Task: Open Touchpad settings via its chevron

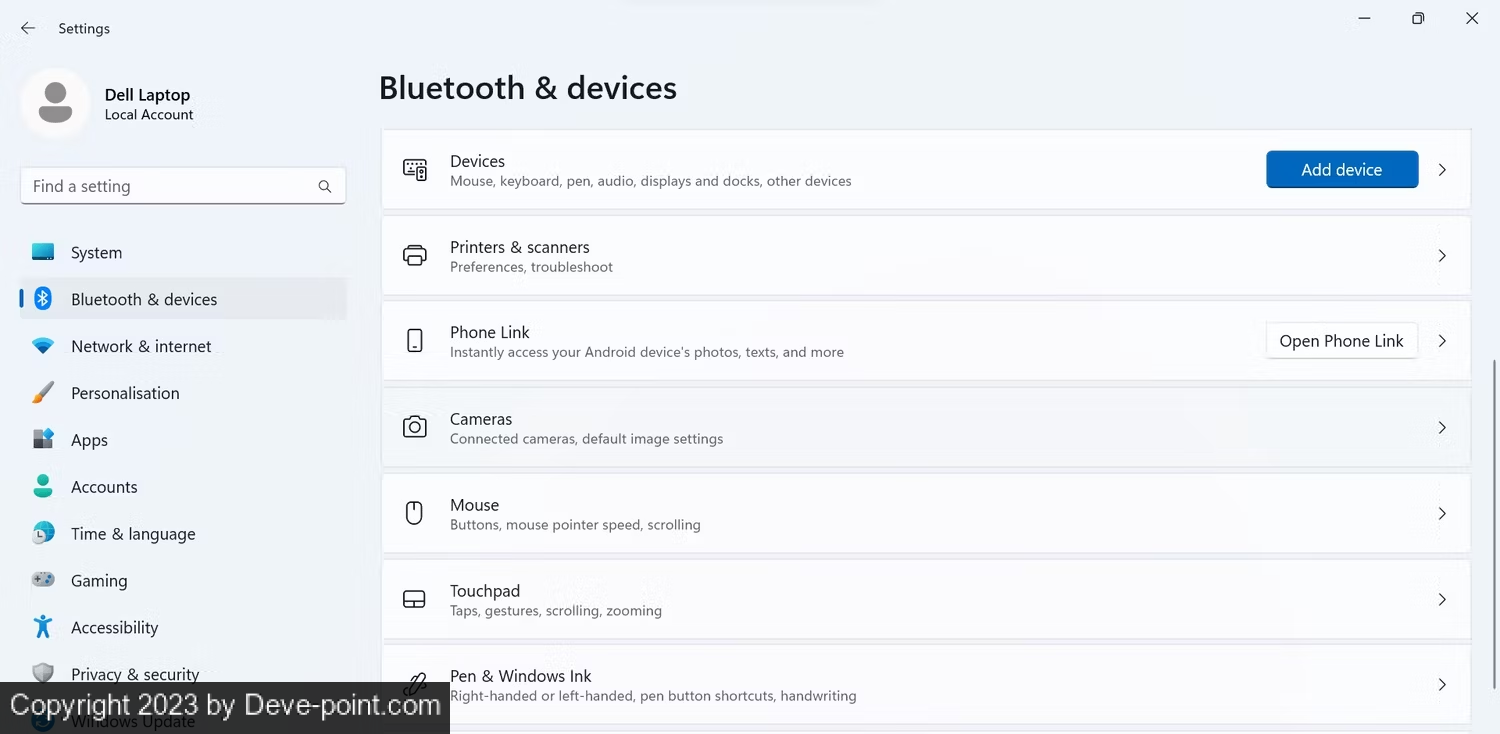Action: click(1442, 599)
